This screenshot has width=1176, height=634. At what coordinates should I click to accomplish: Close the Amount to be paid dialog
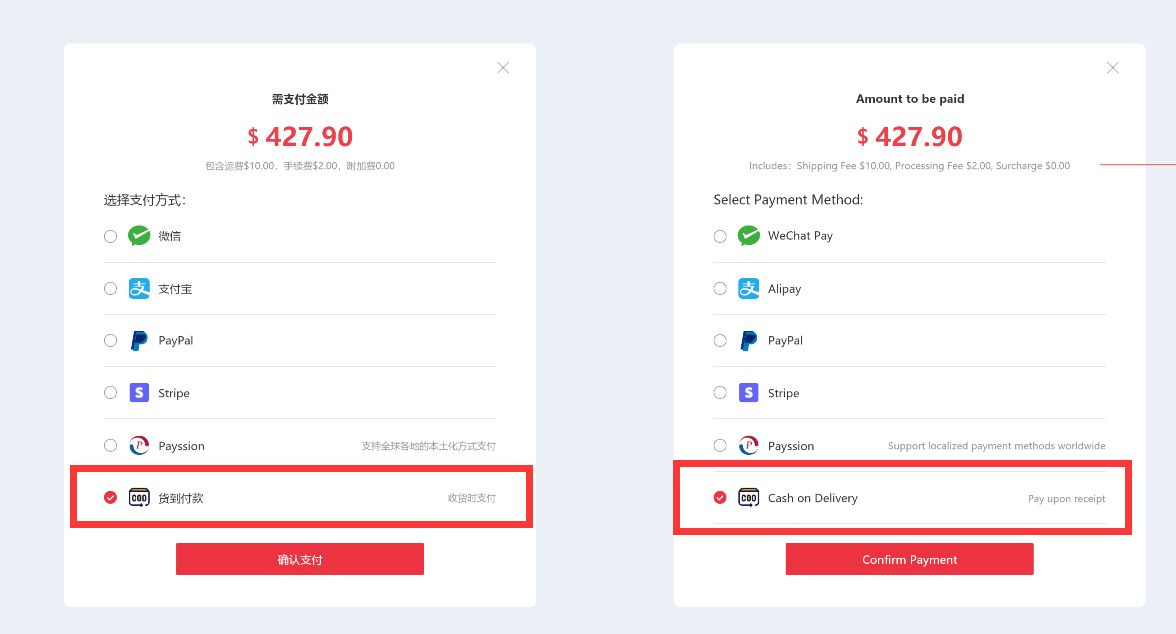pos(1112,68)
